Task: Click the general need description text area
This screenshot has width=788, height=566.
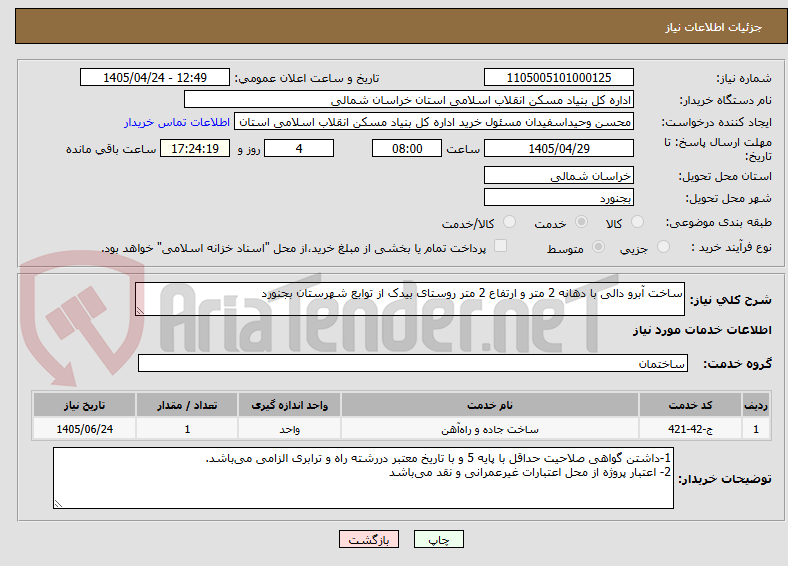Action: [410, 299]
